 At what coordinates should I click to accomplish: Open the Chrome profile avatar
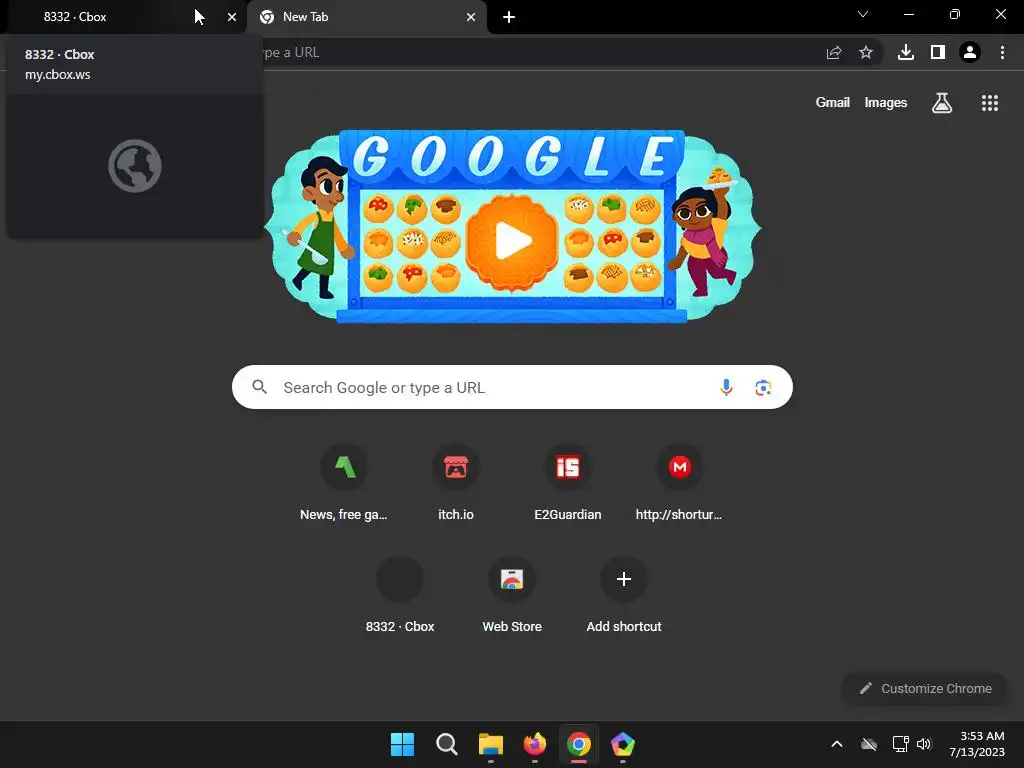pyautogui.click(x=970, y=52)
